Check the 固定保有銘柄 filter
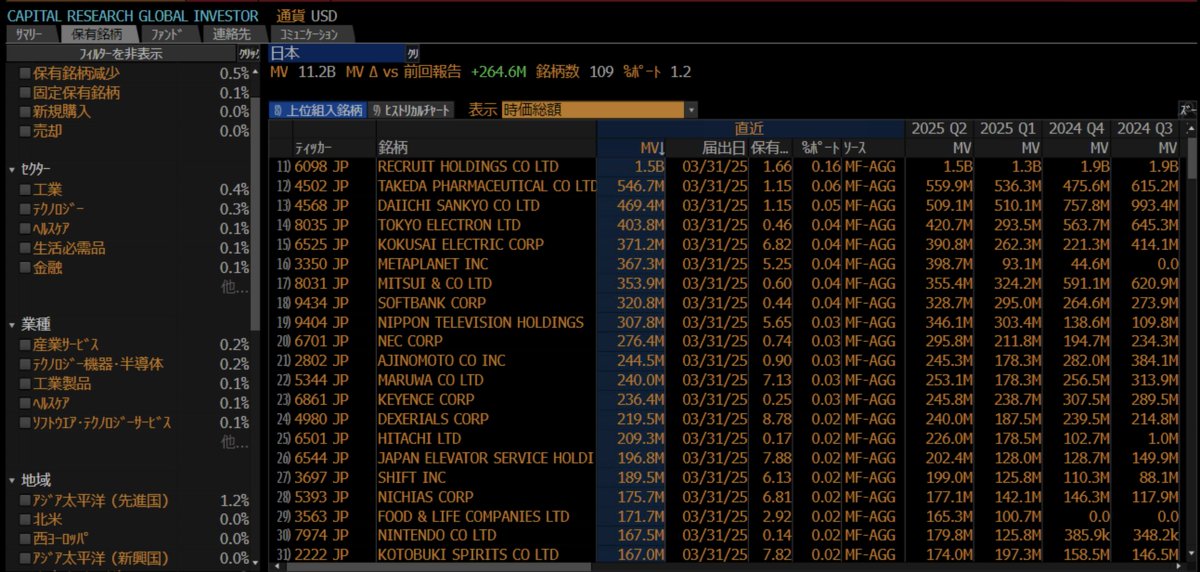1200x572 pixels. tap(26, 93)
